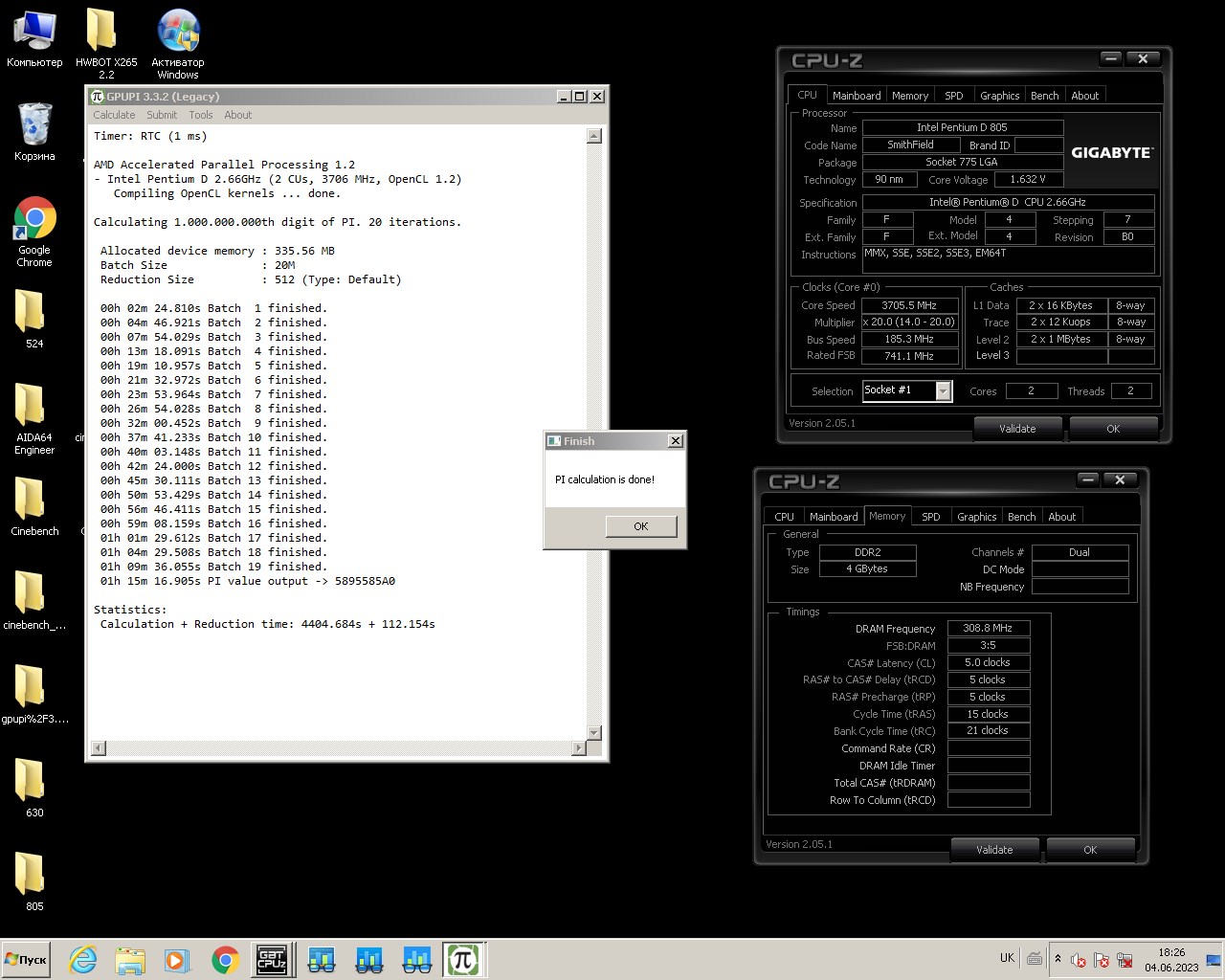
Task: Maximize the GPUPI 3.3.2 window
Action: pos(579,97)
